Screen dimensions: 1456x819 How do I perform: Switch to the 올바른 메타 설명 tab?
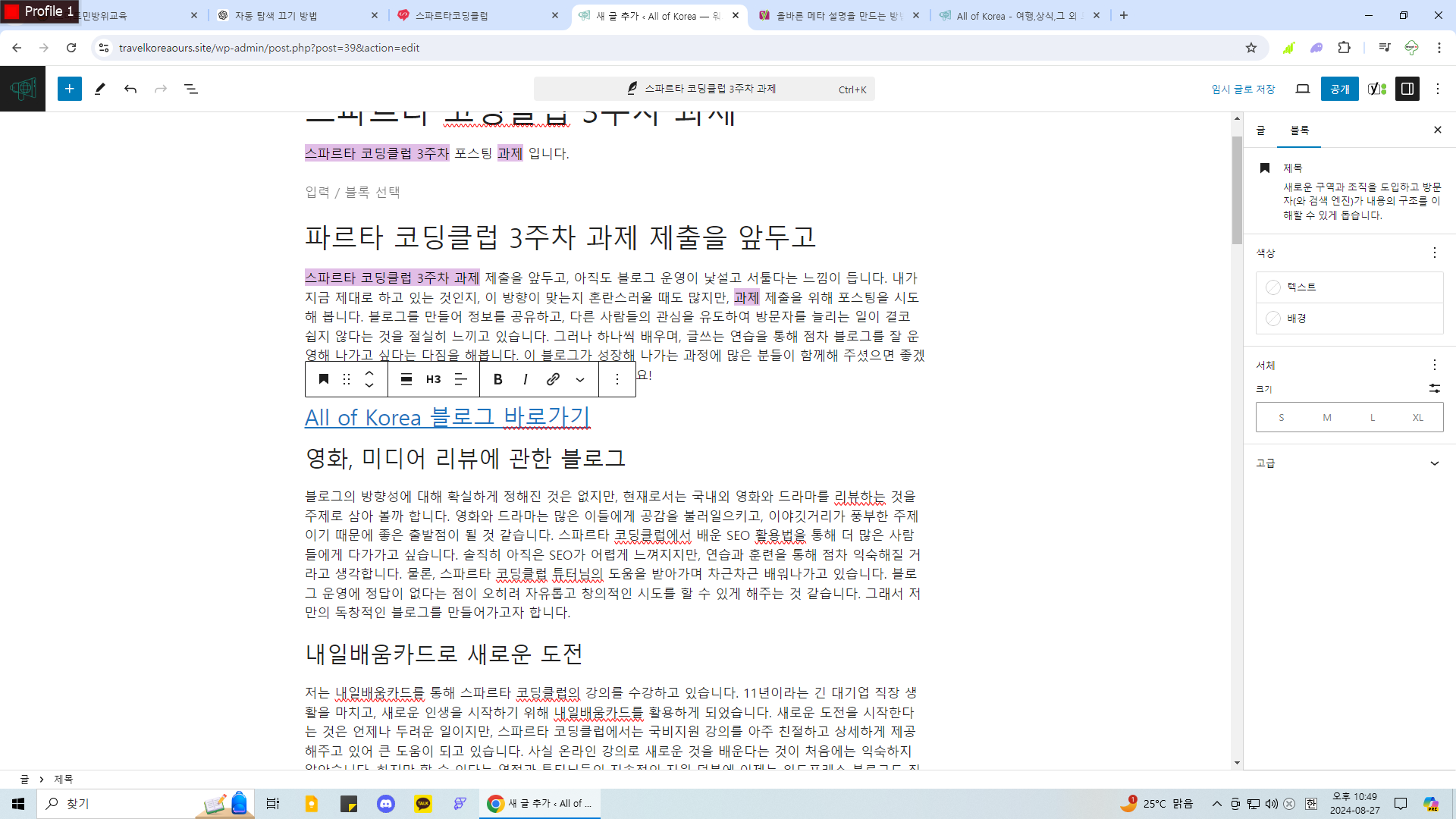(839, 15)
